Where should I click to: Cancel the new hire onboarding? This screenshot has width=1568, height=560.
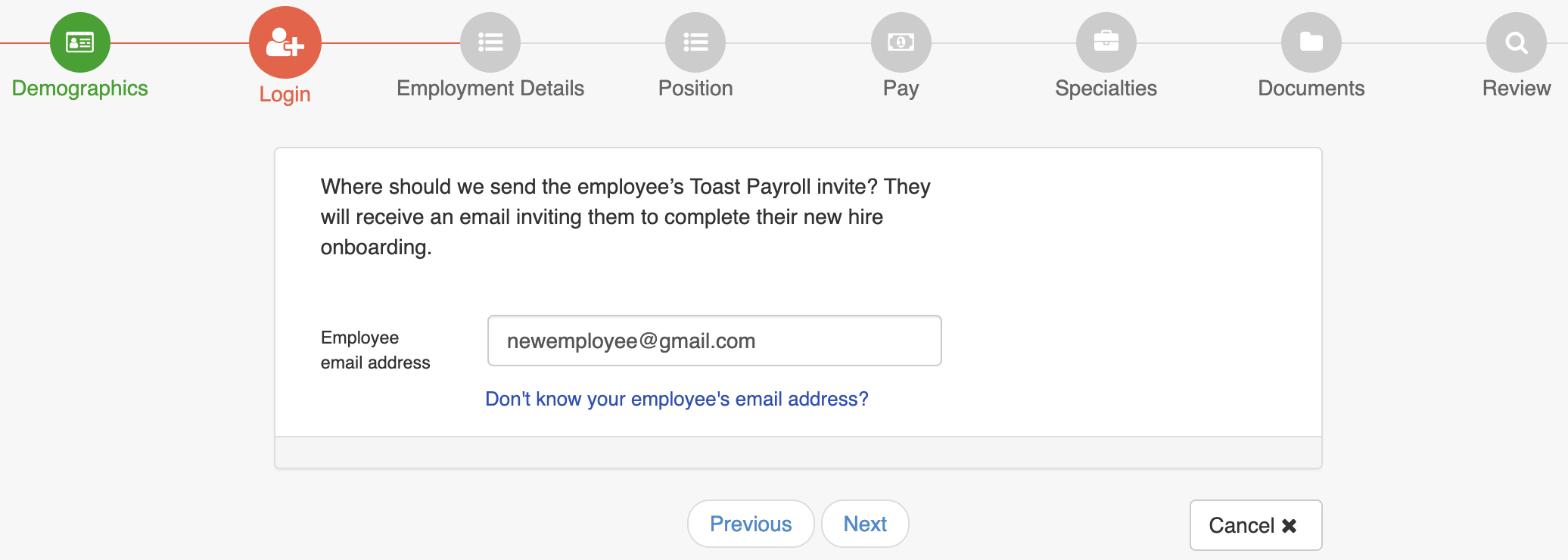[1255, 525]
